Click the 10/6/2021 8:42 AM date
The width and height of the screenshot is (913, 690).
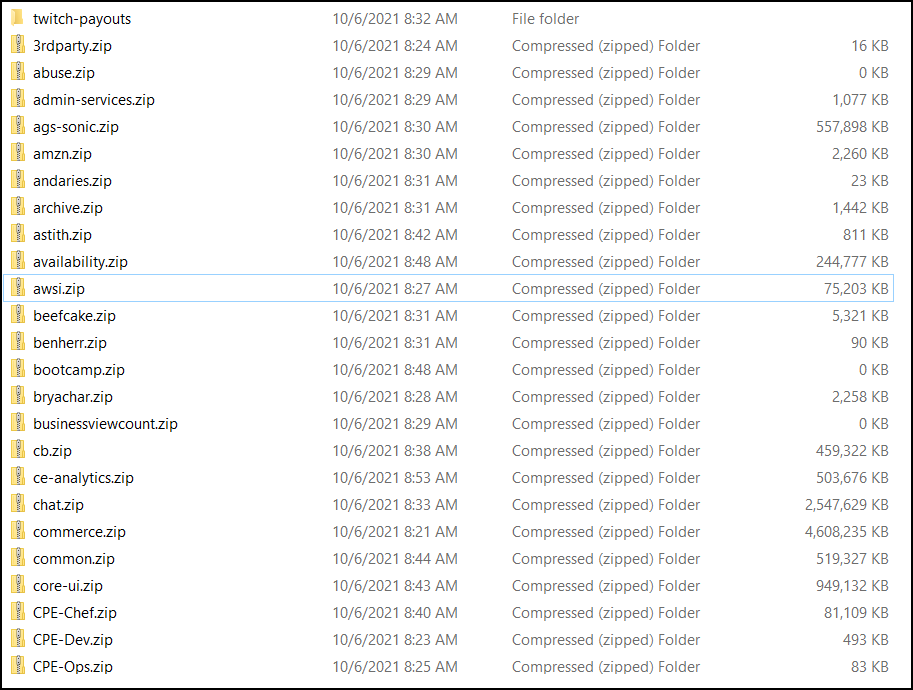click(395, 235)
